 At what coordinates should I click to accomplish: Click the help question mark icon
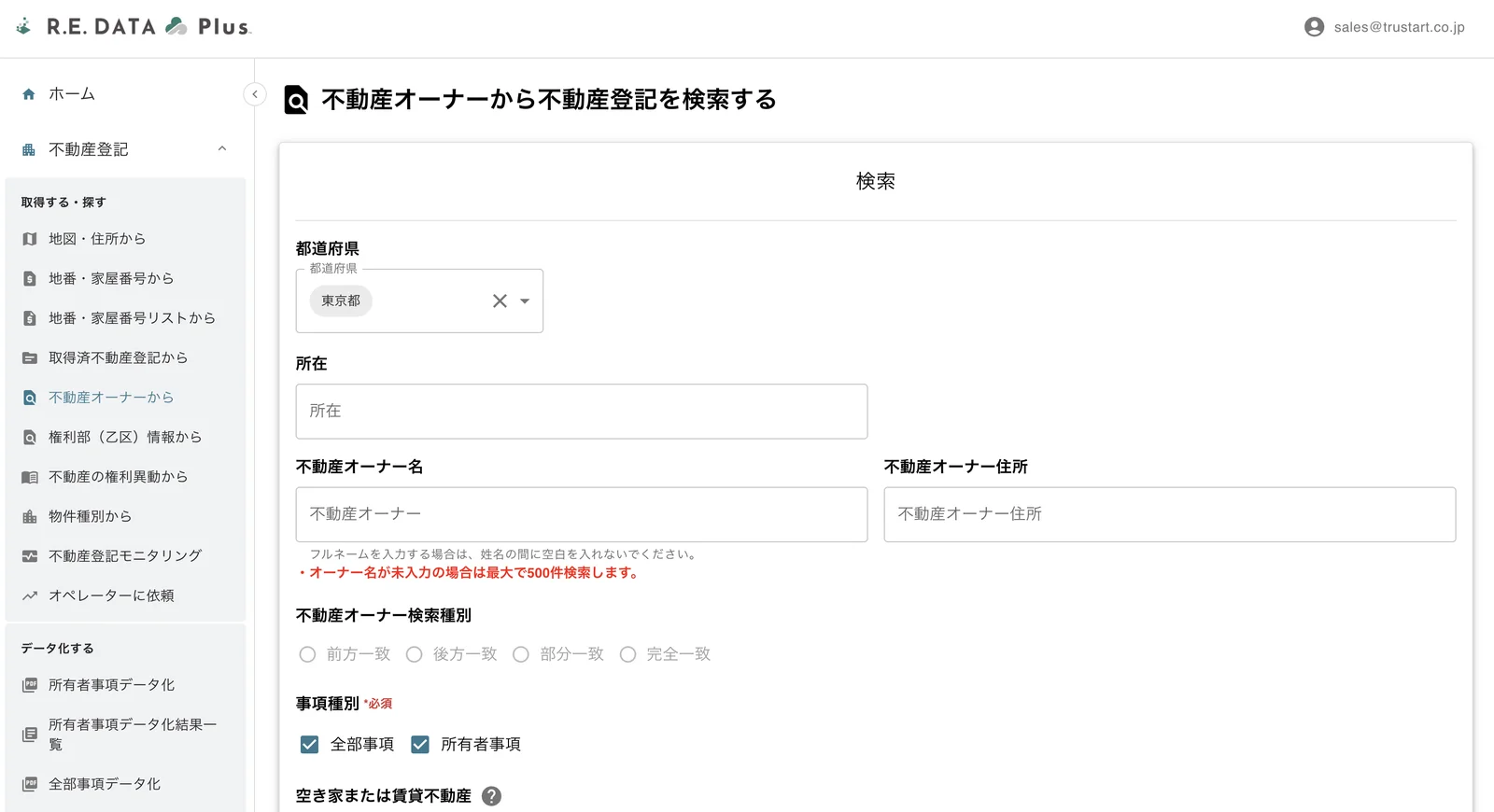pyautogui.click(x=492, y=796)
